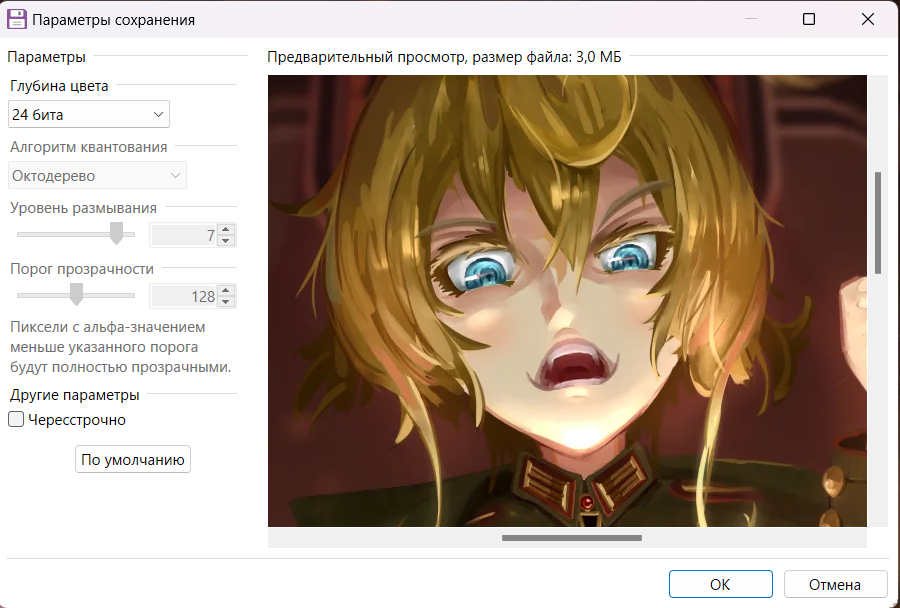Open the Октодерево quantization algorithm dropdown
The width and height of the screenshot is (900, 608).
click(x=97, y=175)
